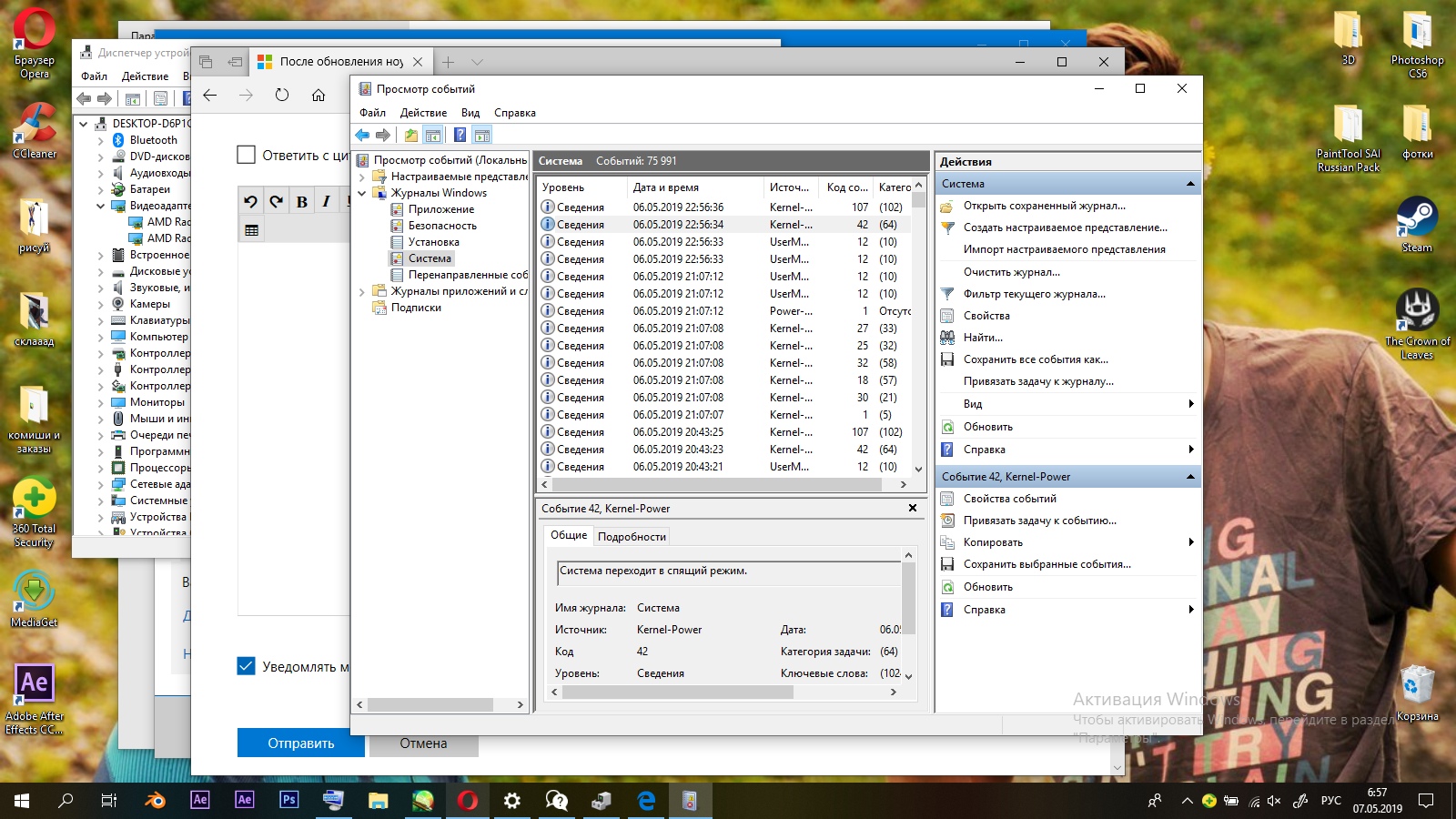The height and width of the screenshot is (819, 1456).
Task: Open help icon in Event Viewer toolbar
Action: tap(460, 136)
